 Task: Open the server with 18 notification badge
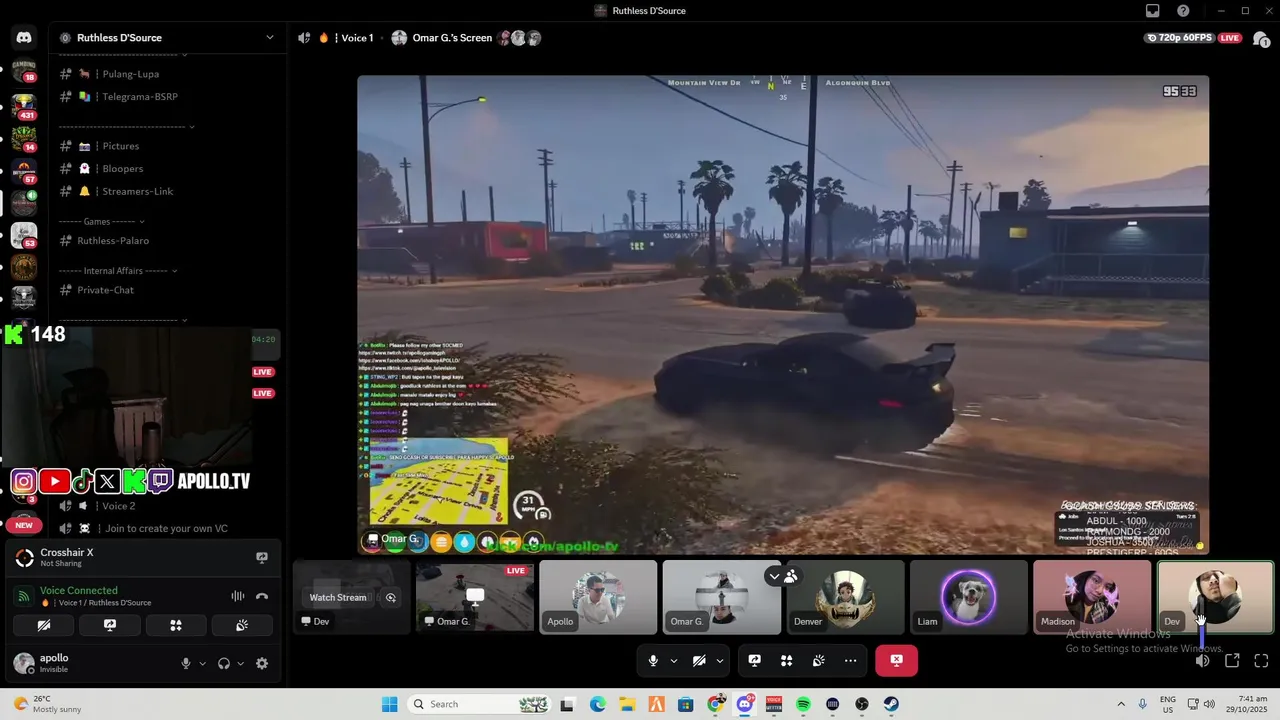pos(24,70)
